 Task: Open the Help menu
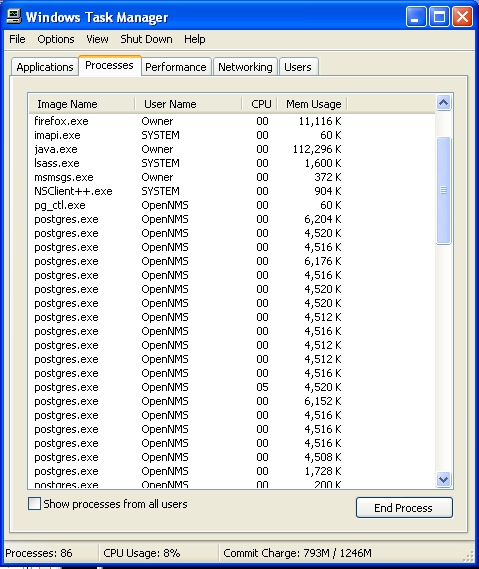[x=195, y=39]
